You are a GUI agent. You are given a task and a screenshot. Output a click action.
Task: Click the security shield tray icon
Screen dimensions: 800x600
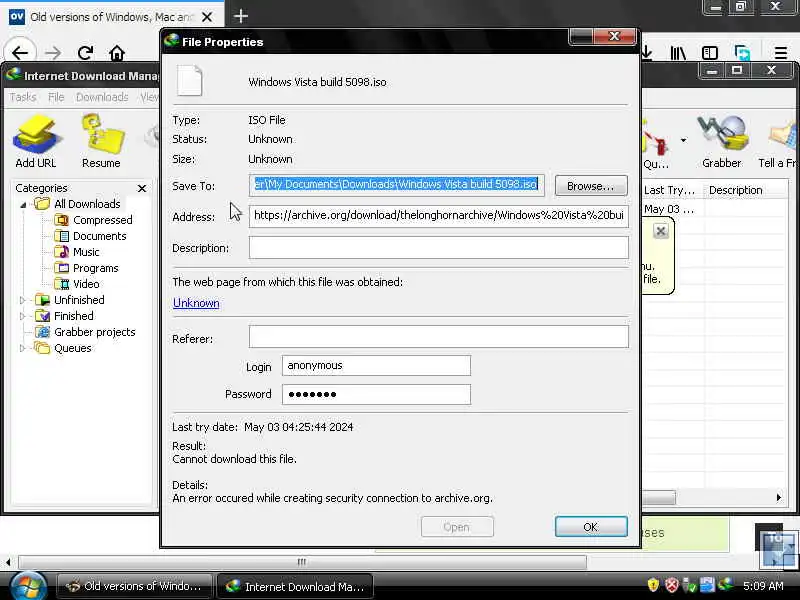(653, 585)
